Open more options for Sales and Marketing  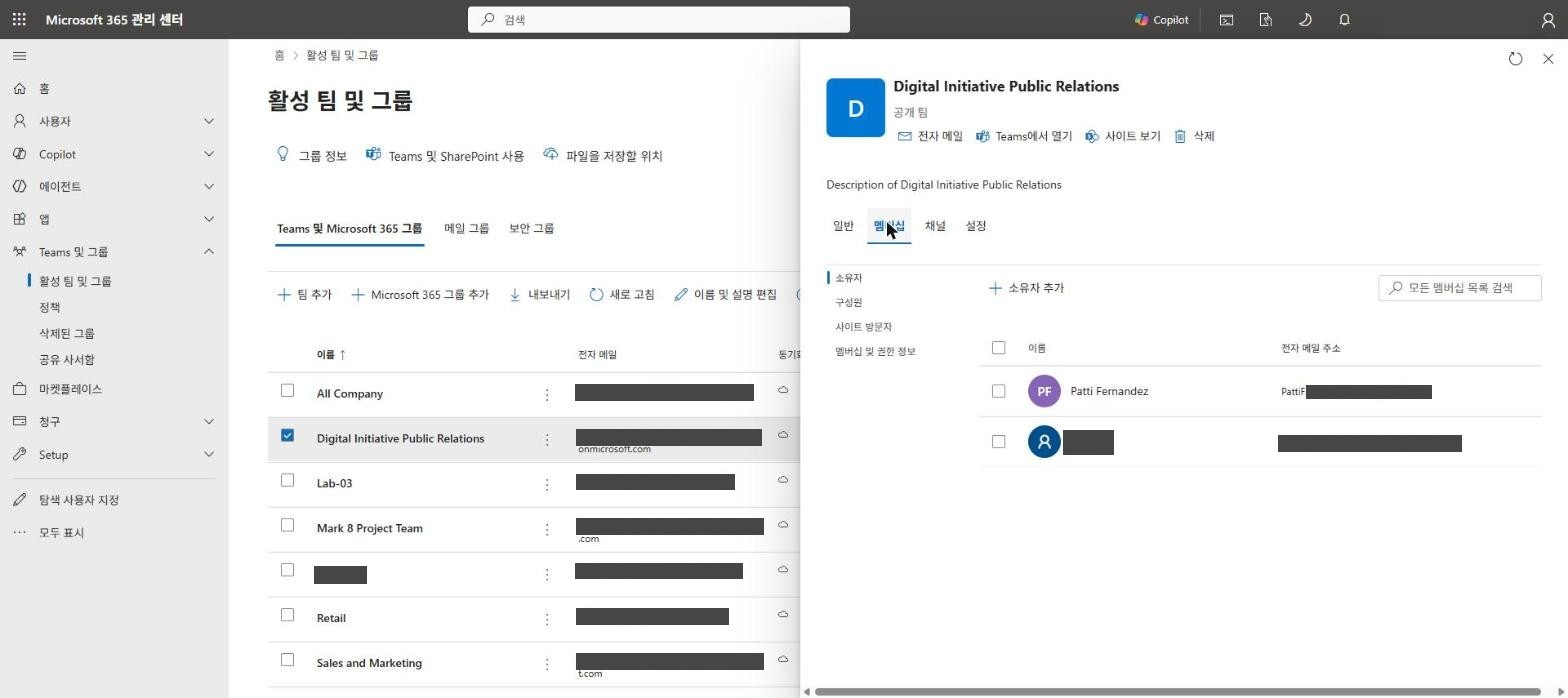click(x=547, y=664)
